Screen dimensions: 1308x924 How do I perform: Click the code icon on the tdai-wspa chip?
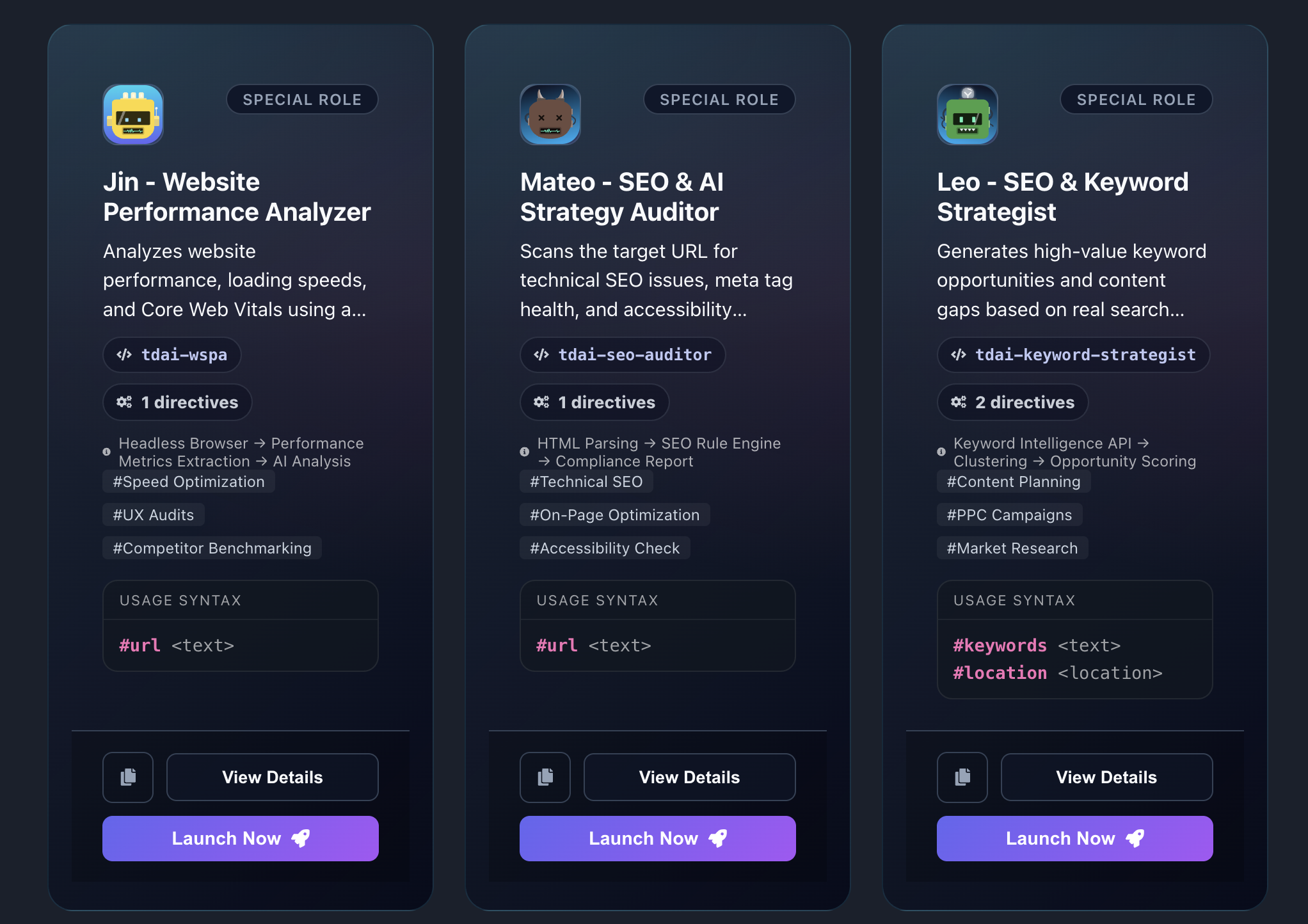click(x=125, y=354)
